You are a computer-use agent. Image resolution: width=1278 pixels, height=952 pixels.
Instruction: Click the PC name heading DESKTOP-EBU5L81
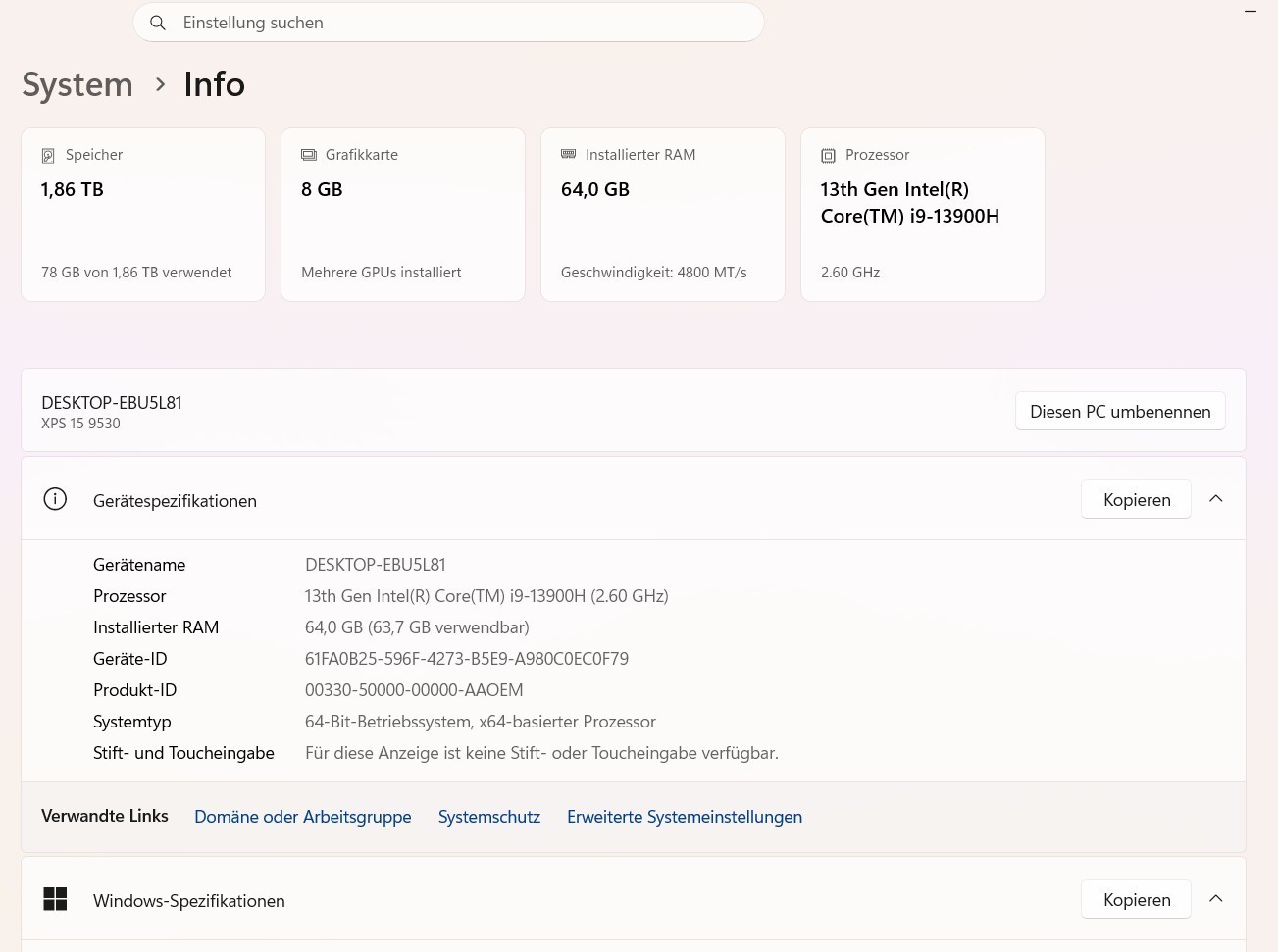pos(112,403)
